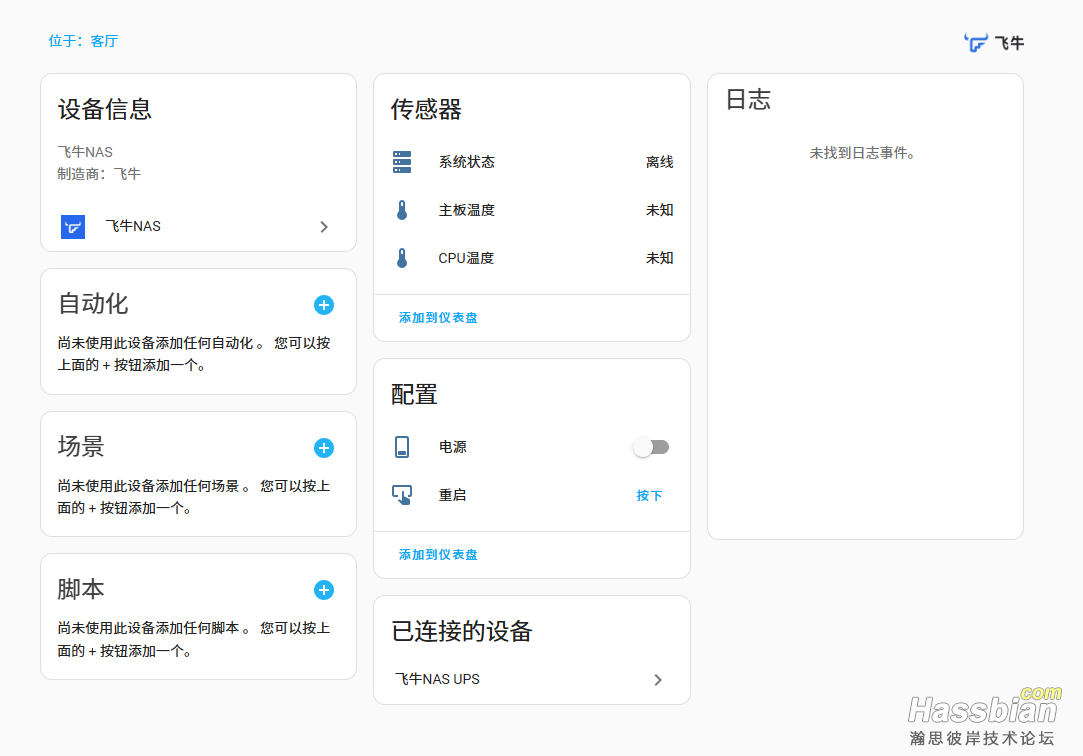Click the 传感器 card heading
1083x756 pixels.
pyautogui.click(x=426, y=109)
